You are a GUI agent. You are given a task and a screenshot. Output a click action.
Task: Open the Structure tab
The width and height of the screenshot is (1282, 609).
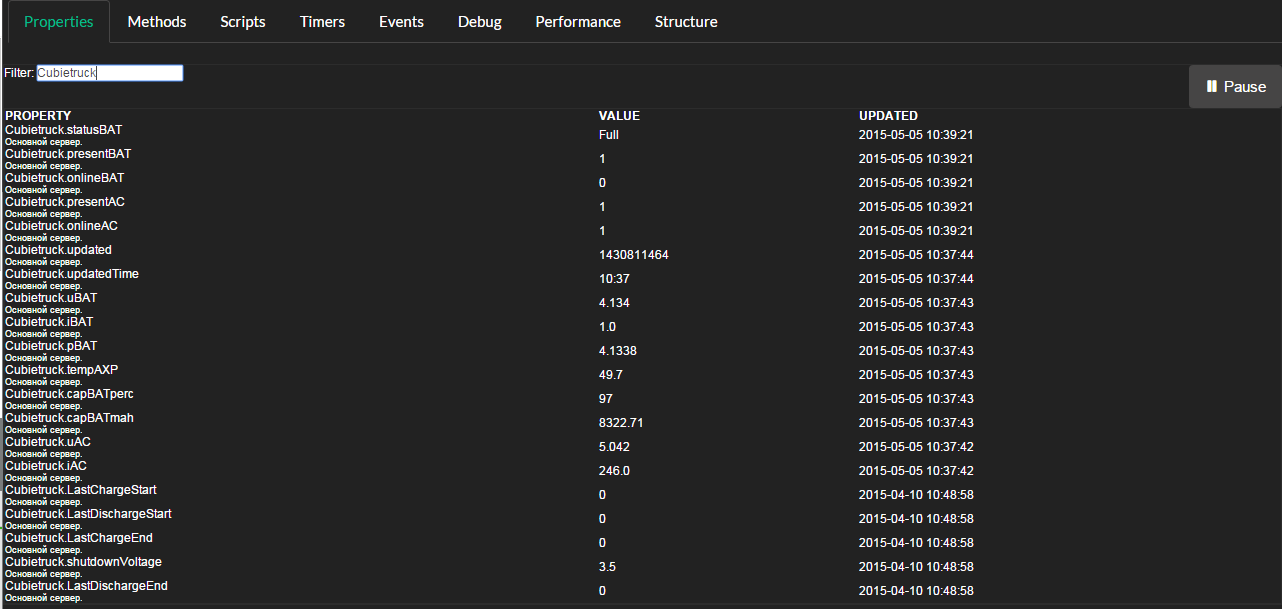[x=686, y=22]
